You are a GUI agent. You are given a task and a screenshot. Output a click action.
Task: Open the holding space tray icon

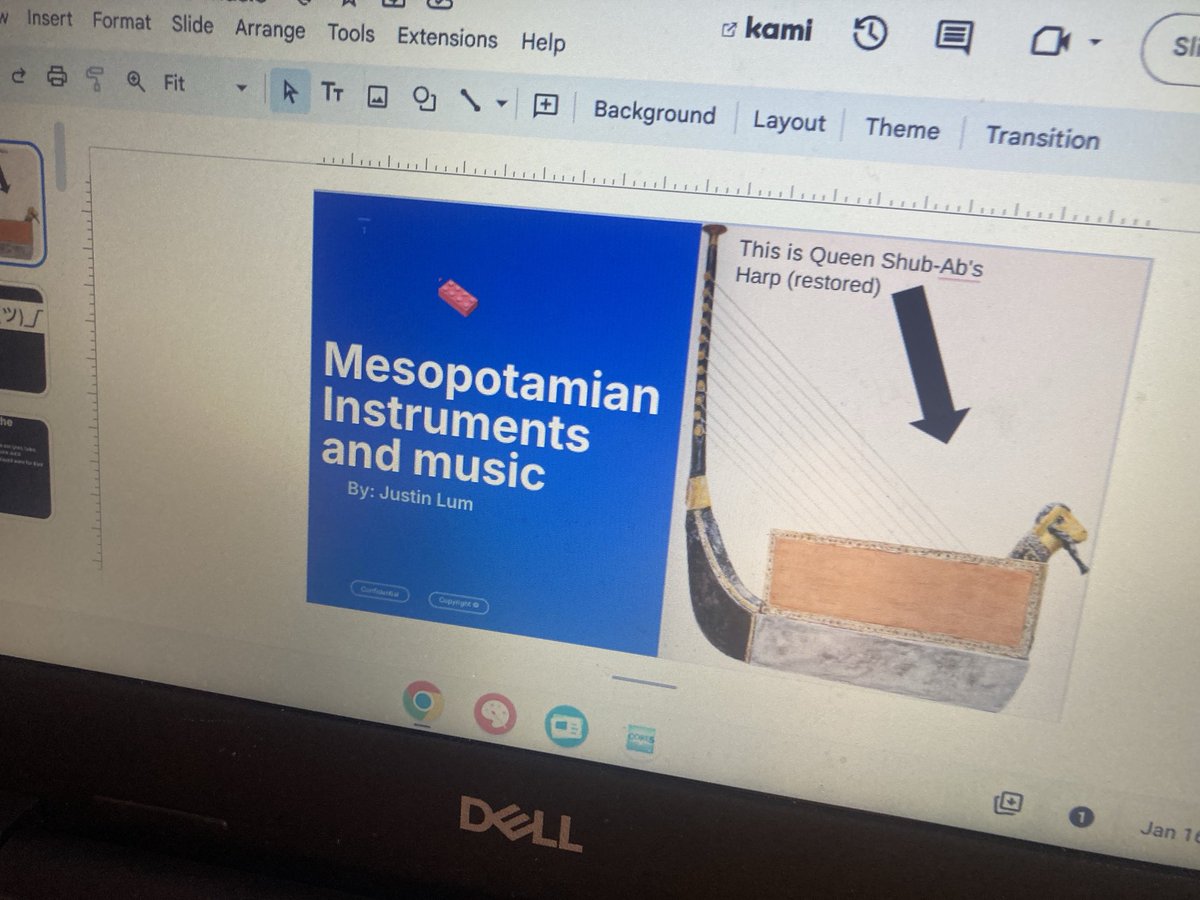(1007, 803)
